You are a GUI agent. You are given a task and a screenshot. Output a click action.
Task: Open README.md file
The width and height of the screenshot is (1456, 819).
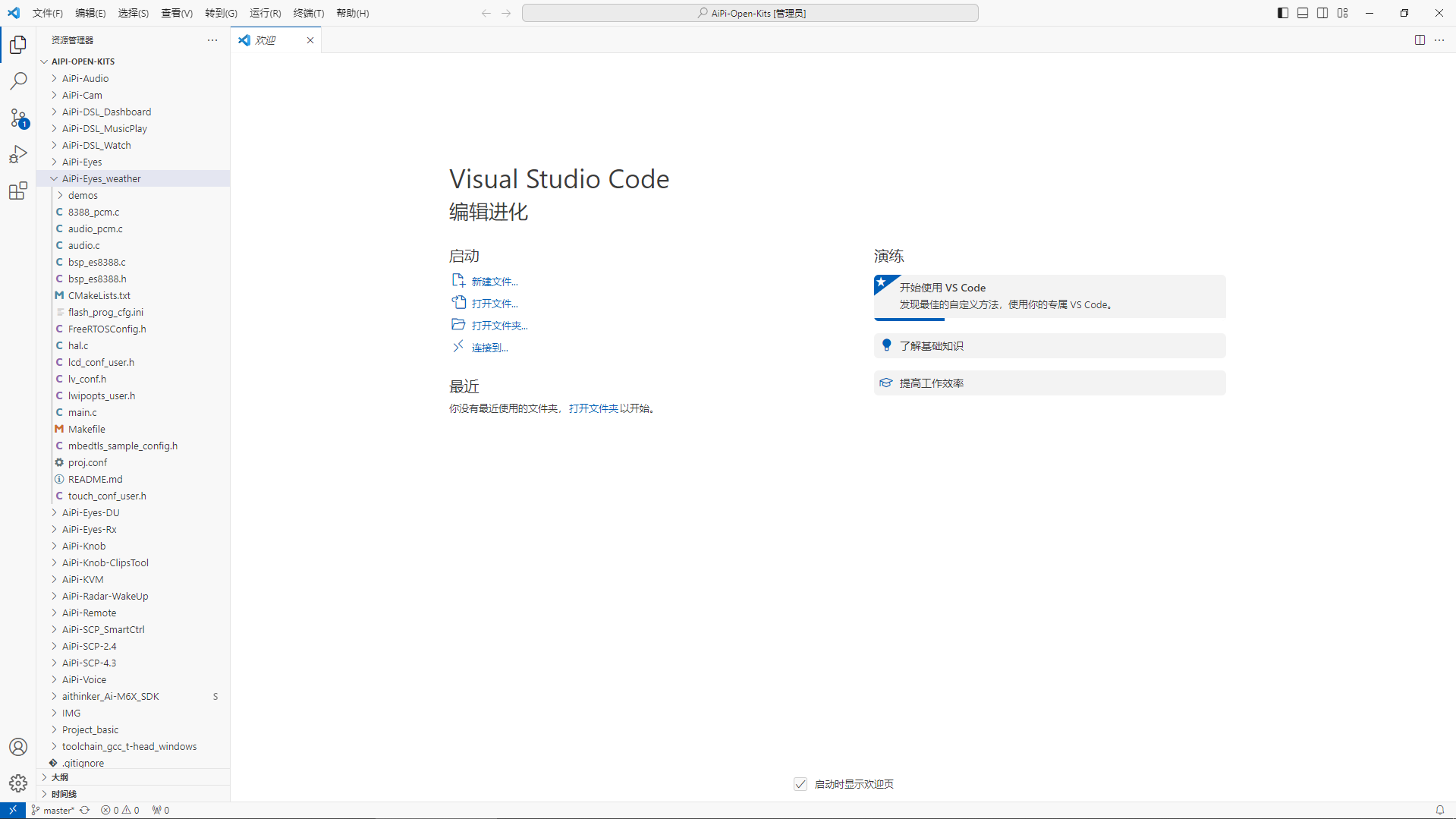point(133,479)
